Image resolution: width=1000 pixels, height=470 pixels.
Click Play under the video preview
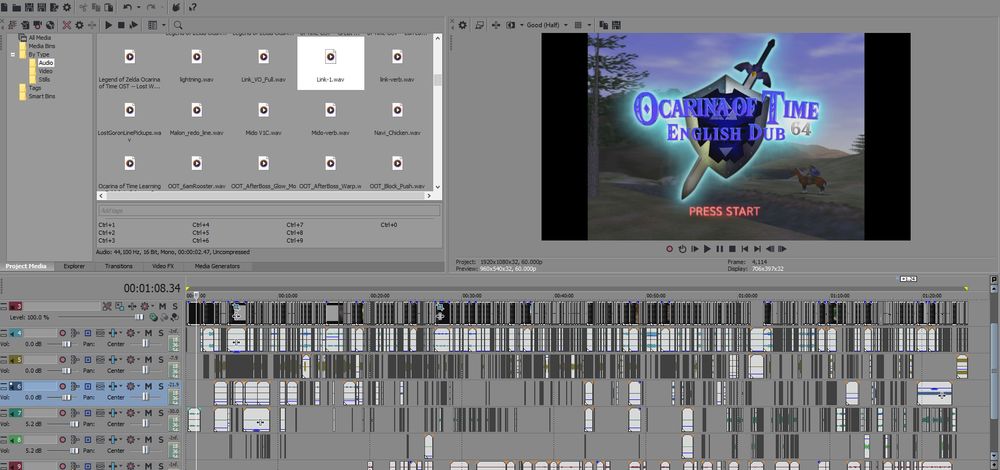707,249
